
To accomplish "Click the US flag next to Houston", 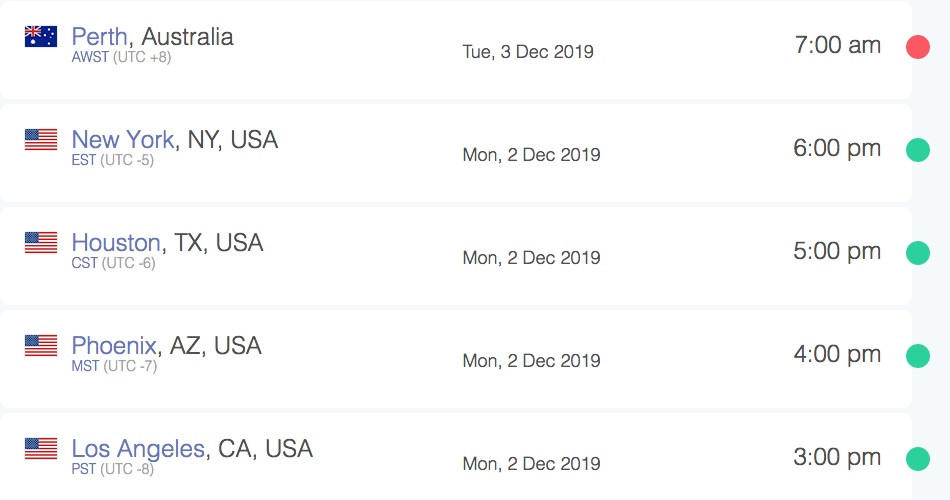I will [x=41, y=242].
